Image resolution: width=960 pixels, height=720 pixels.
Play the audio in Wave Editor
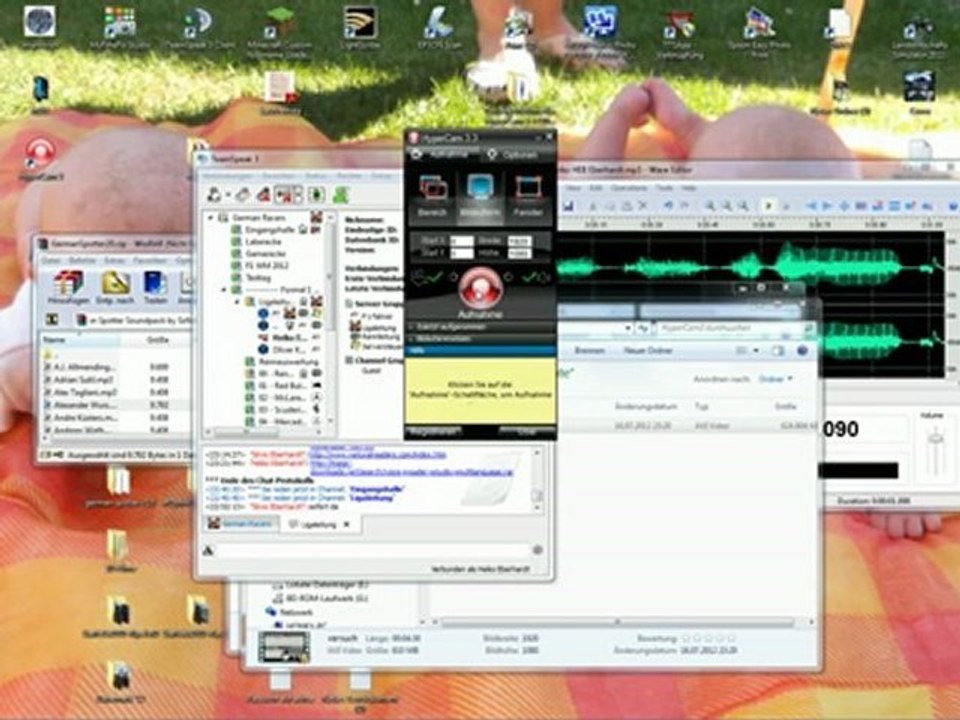[x=768, y=206]
